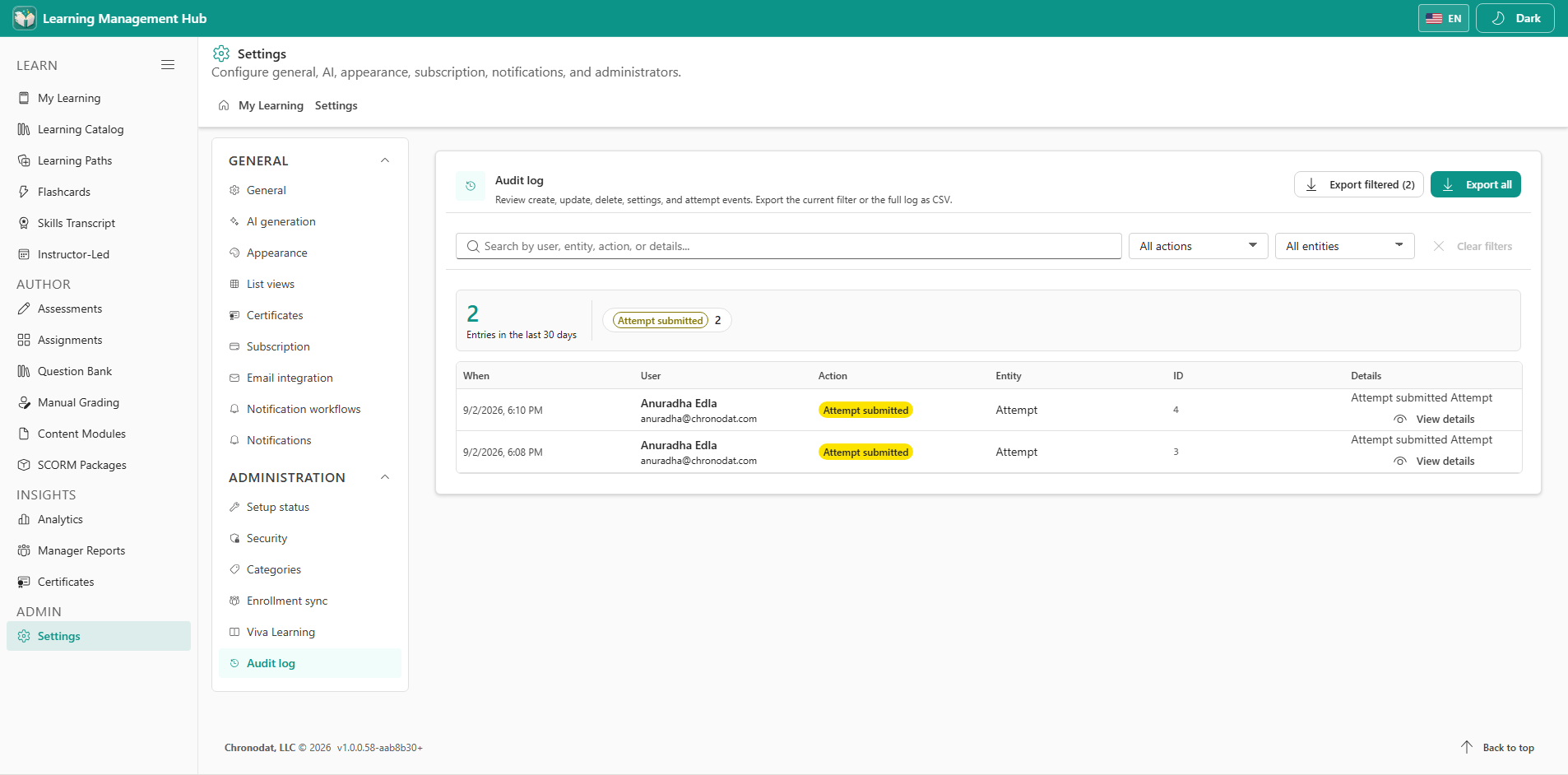1568x775 pixels.
Task: Click the Audit log history icon in panel header
Action: (x=471, y=186)
